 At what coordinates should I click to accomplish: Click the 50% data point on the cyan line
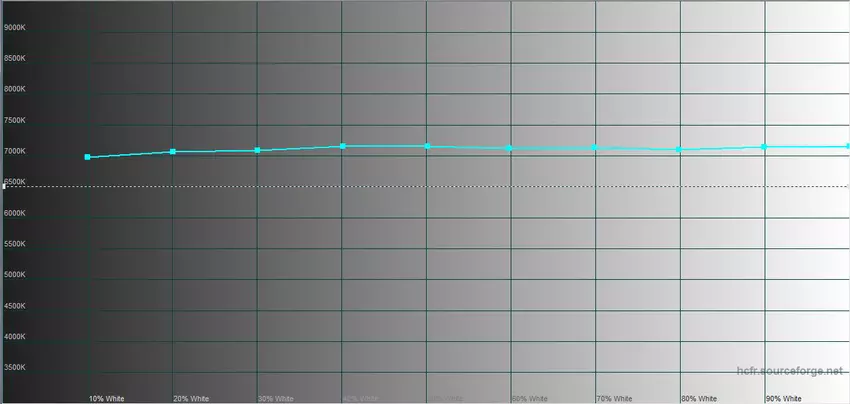pos(427,146)
